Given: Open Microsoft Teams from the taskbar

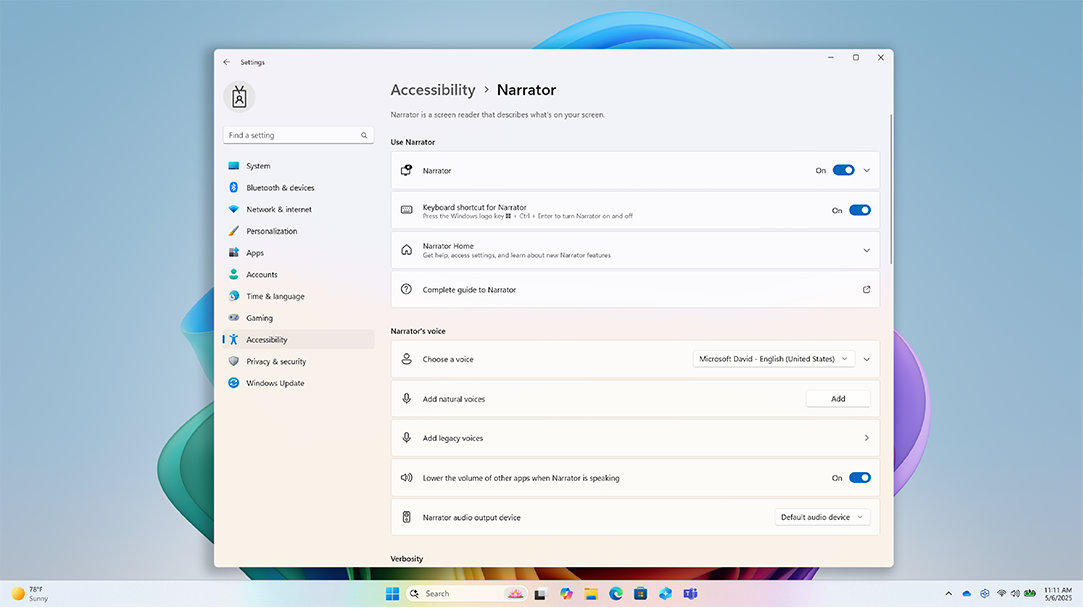Looking at the screenshot, I should pos(690,594).
